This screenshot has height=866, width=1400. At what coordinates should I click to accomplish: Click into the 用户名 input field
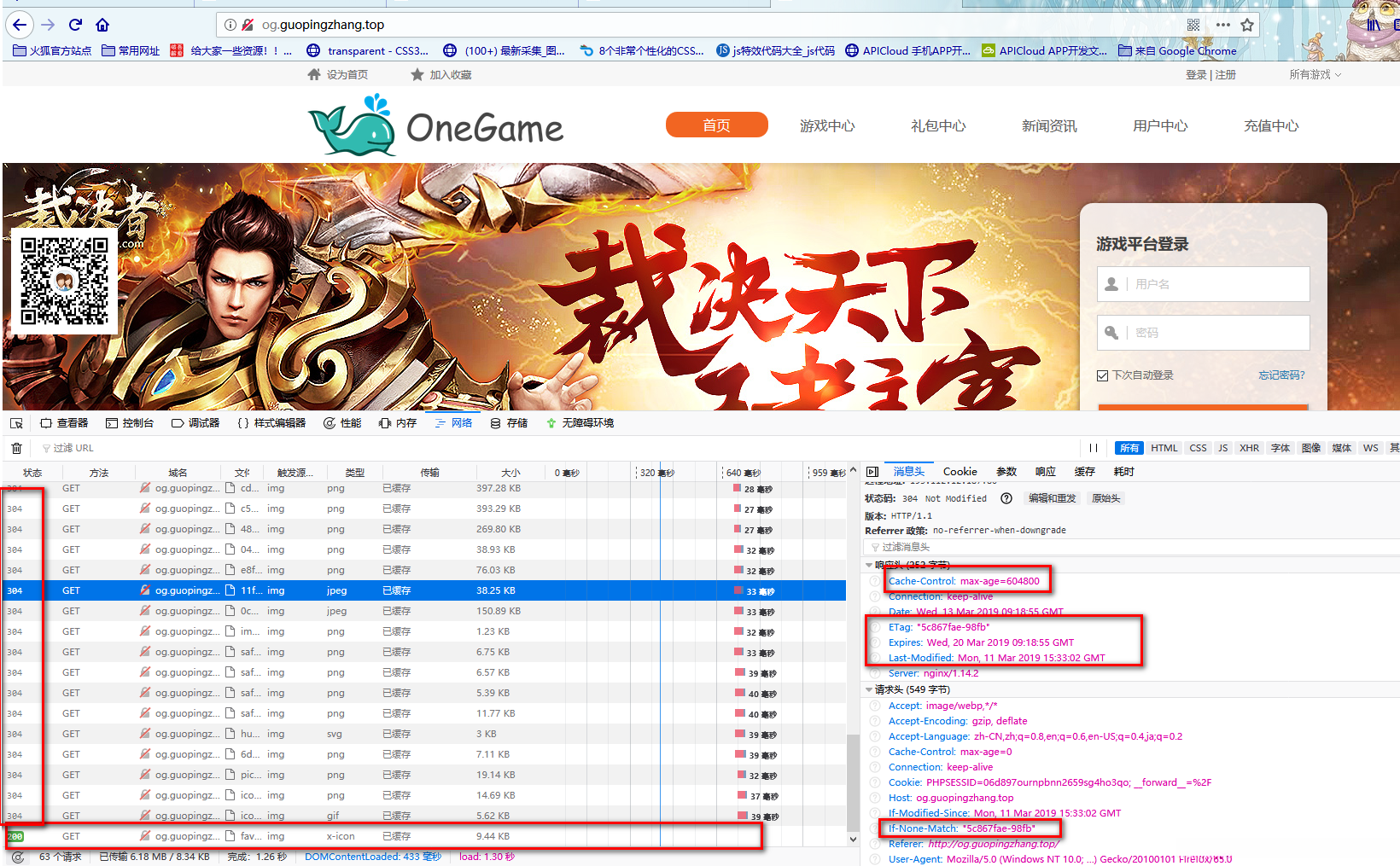click(x=1216, y=284)
